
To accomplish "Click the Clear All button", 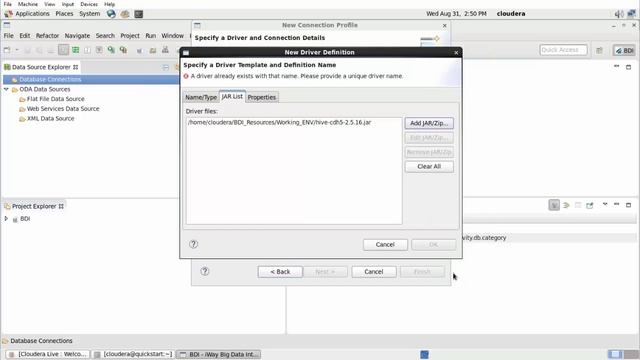I will 429,167.
